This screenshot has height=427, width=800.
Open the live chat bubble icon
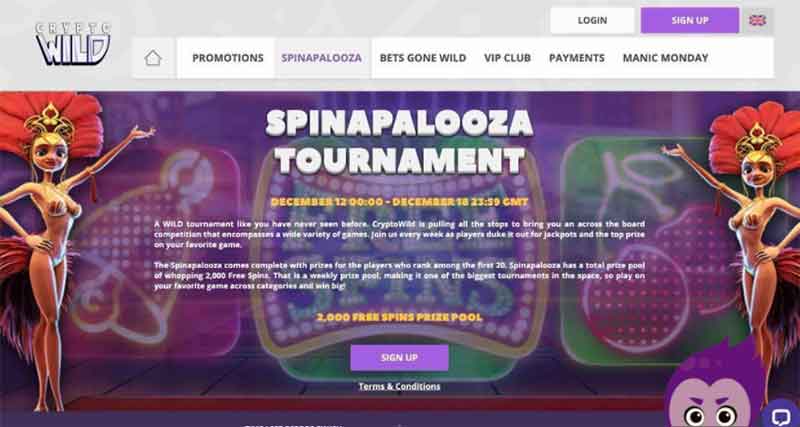click(x=782, y=415)
